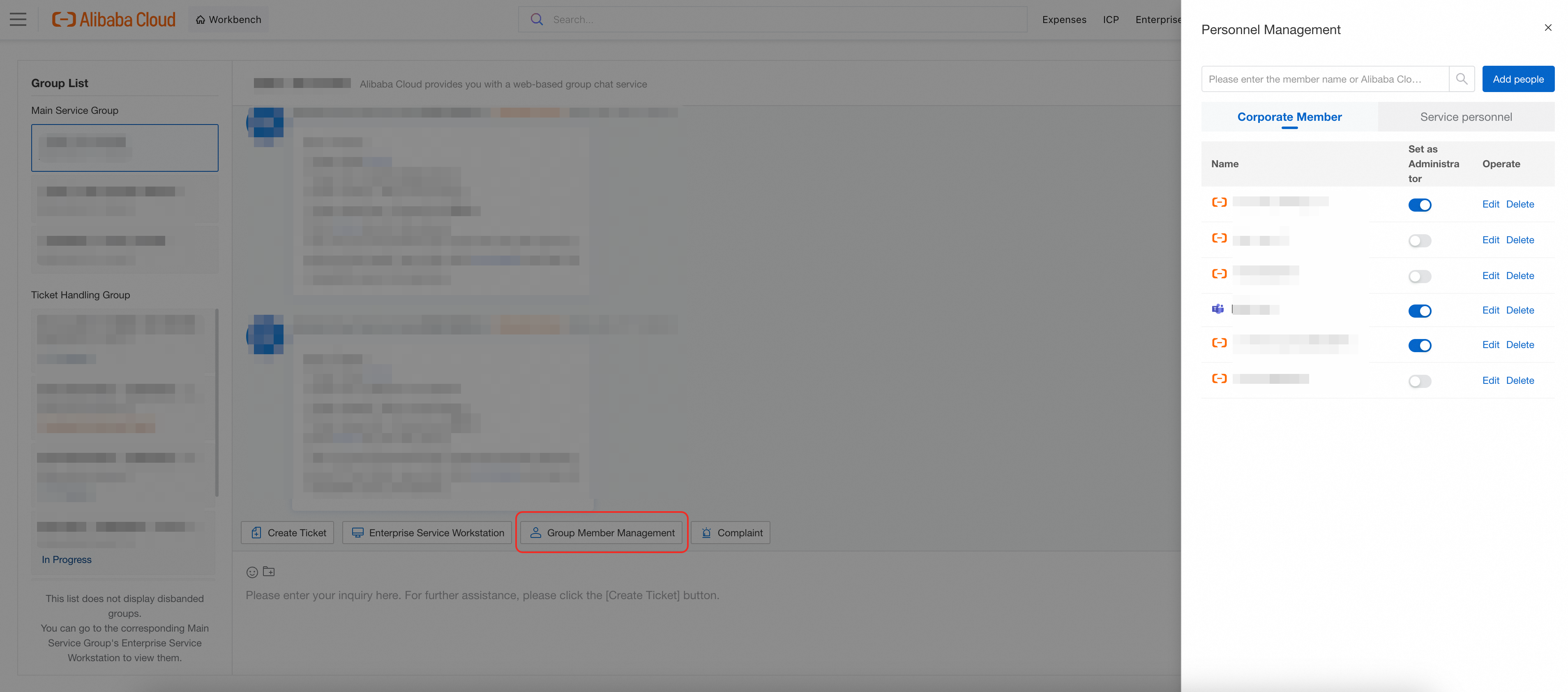
Task: Switch to the Corporate Member tab
Action: coord(1289,117)
